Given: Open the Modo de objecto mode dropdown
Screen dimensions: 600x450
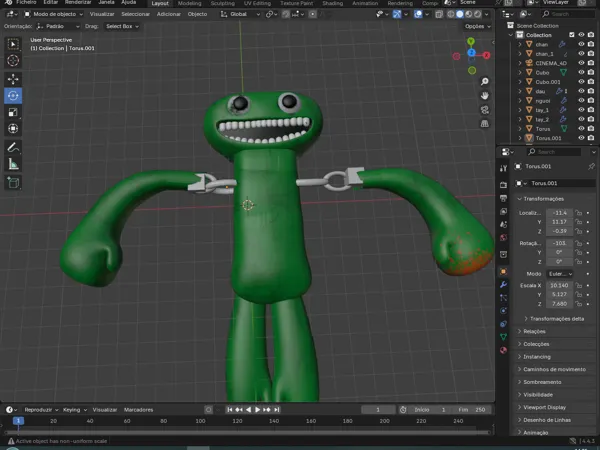Looking at the screenshot, I should click(54, 14).
